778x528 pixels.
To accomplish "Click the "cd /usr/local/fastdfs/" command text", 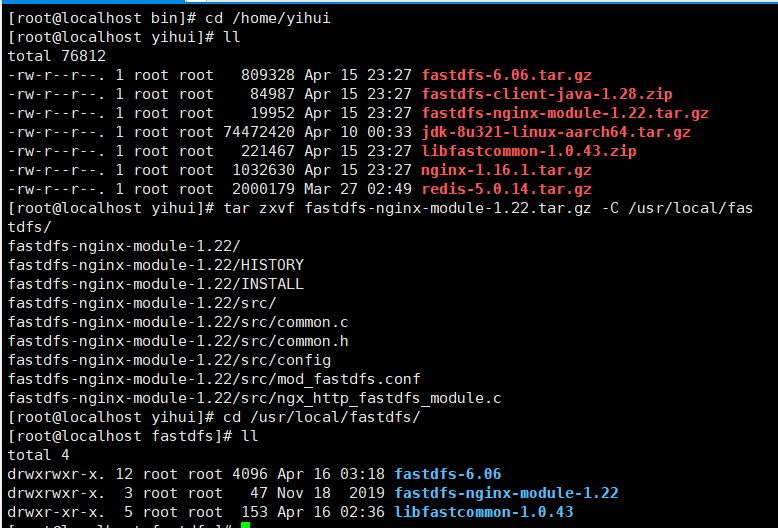I will click(321, 417).
